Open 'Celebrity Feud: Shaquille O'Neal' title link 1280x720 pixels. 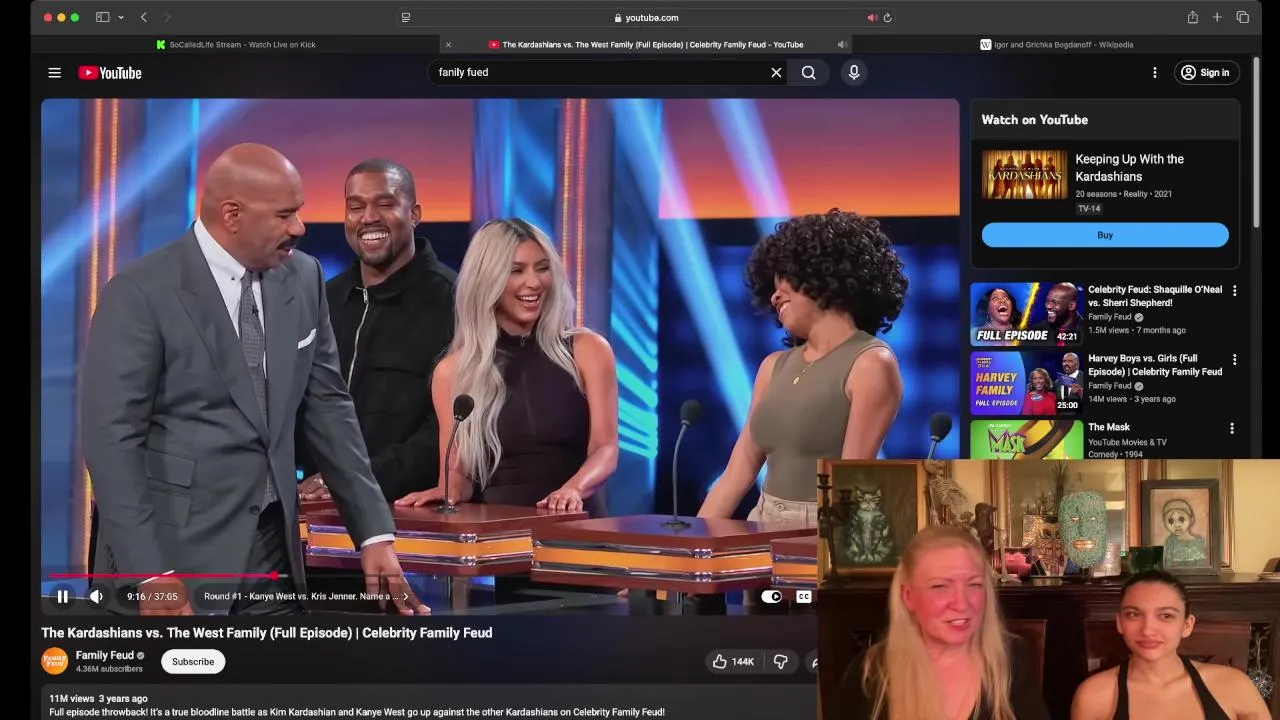pyautogui.click(x=1155, y=296)
